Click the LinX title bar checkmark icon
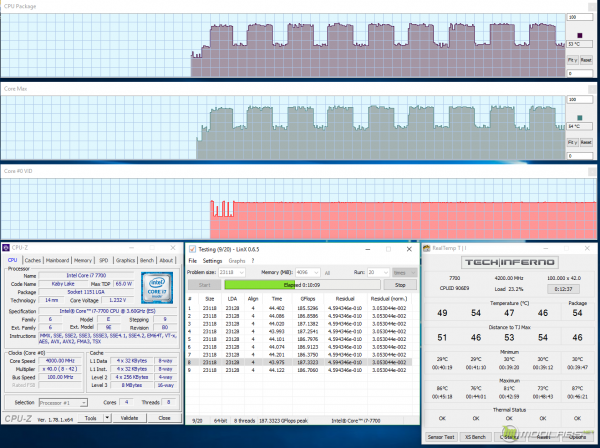This screenshot has width=600, height=448. 192,249
